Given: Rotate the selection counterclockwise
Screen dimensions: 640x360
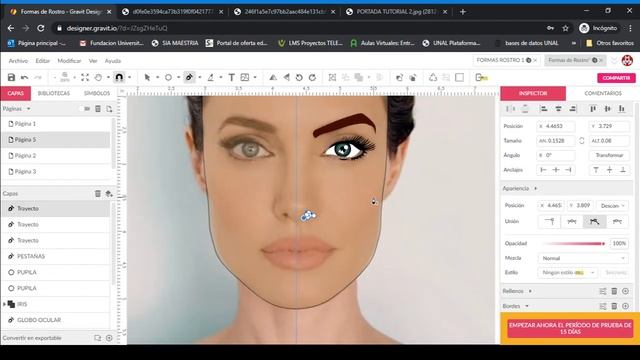Looking at the screenshot, I should (299, 78).
